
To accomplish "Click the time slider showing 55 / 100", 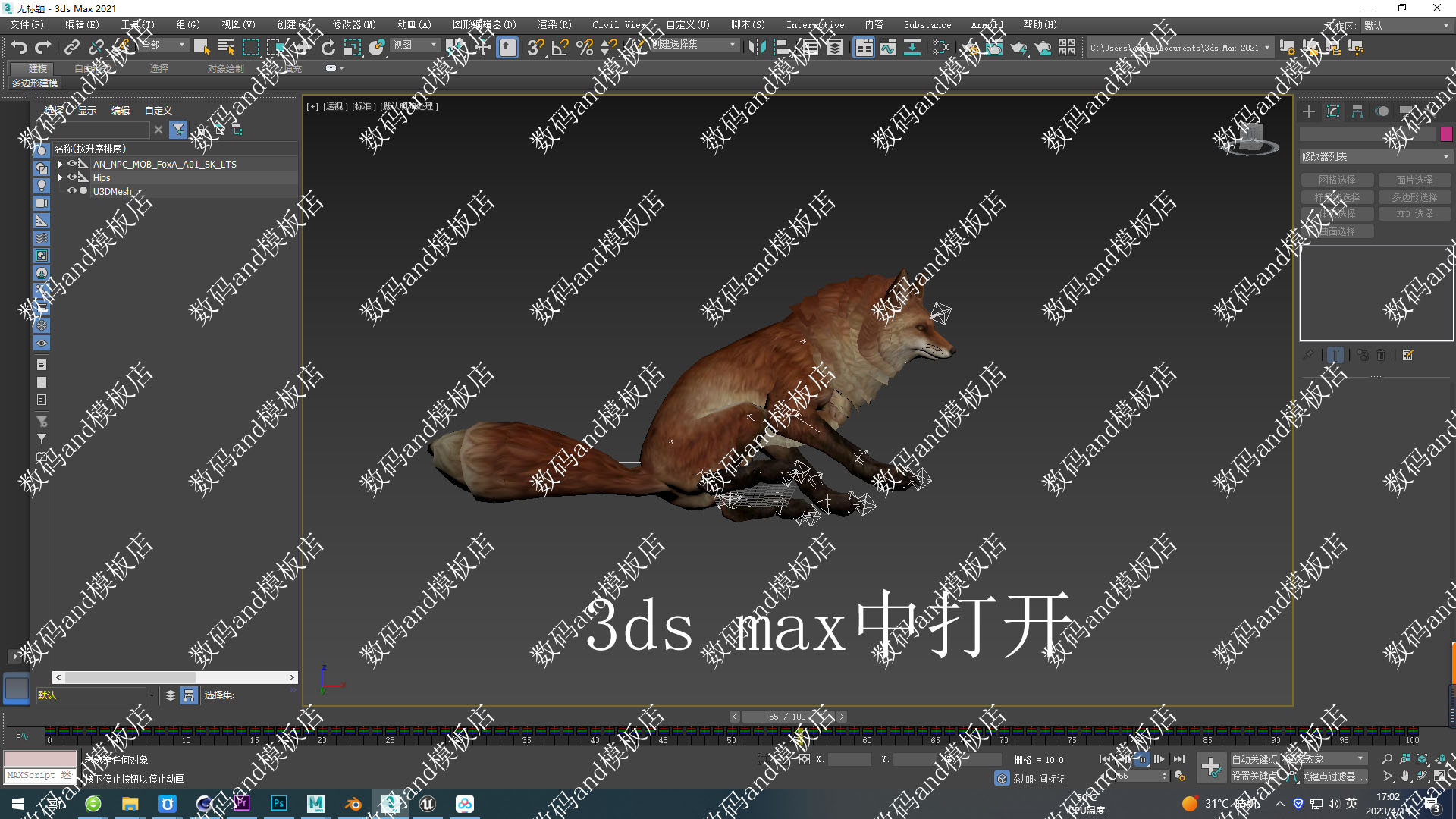I will point(786,717).
